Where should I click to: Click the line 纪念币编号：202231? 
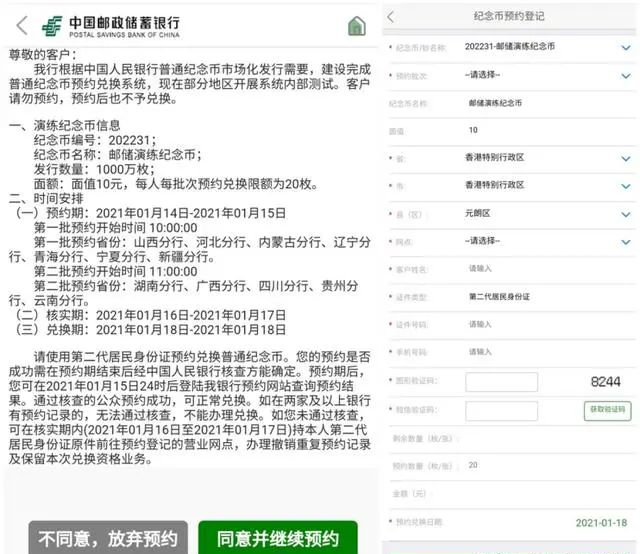click(95, 140)
